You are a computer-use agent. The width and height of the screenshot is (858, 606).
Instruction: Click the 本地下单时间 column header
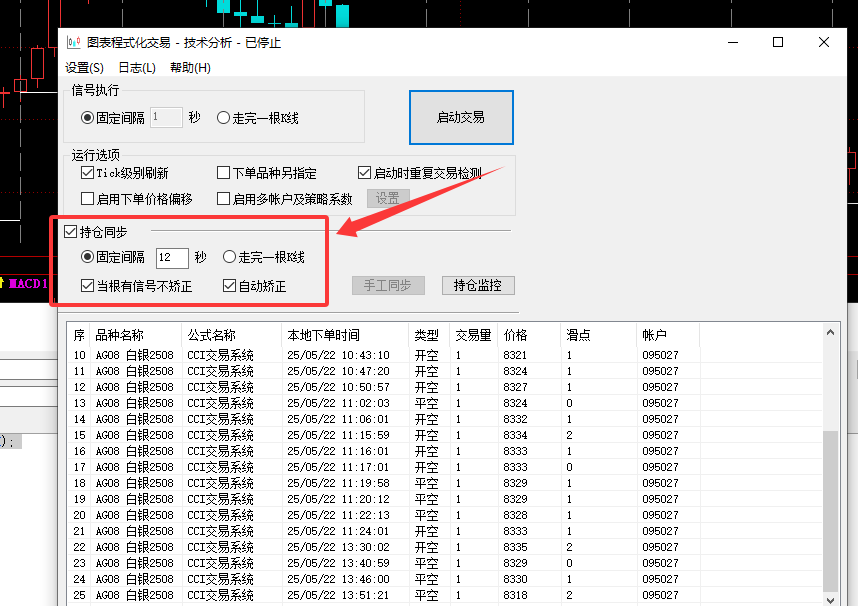point(323,335)
